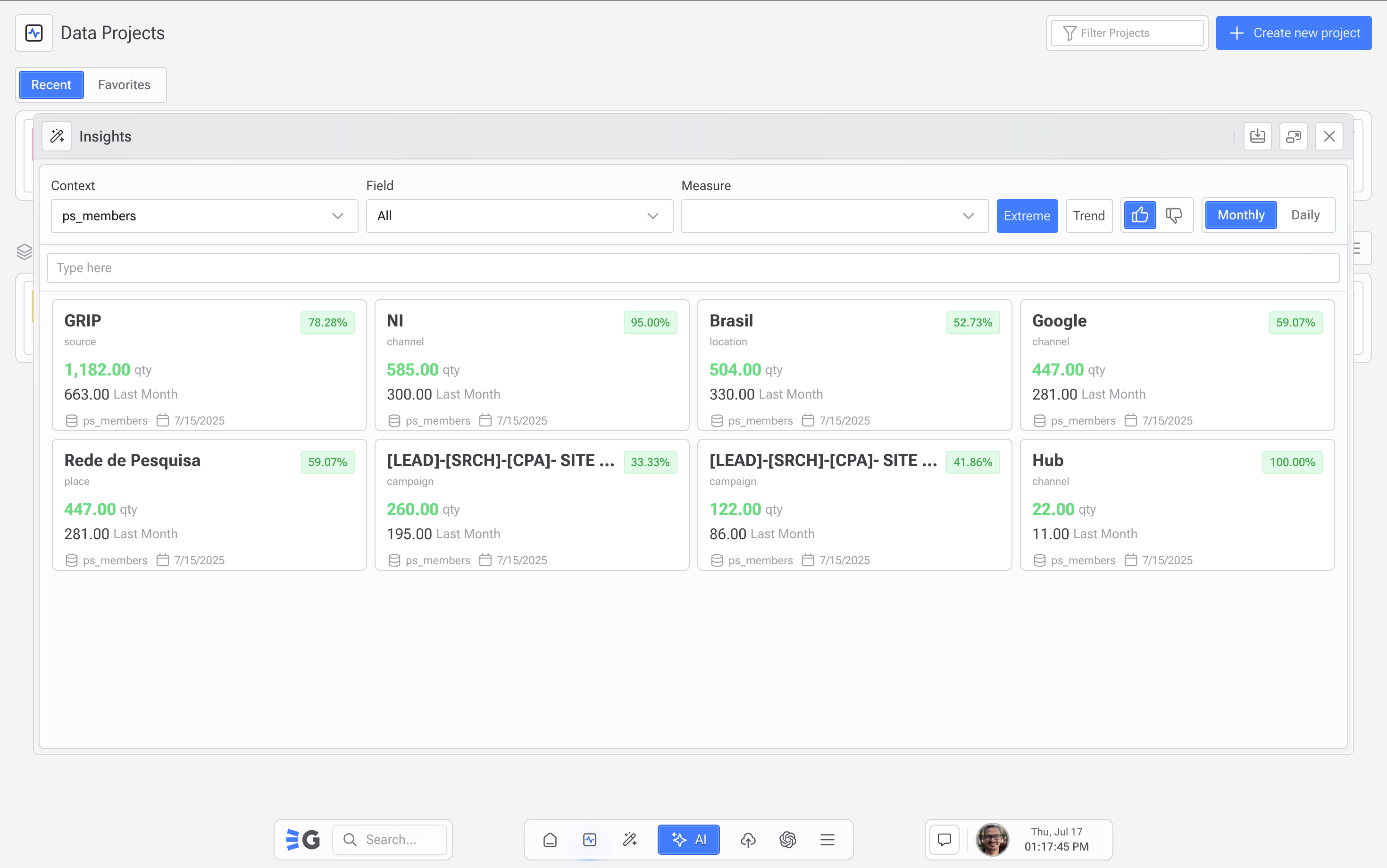This screenshot has width=1387, height=868.
Task: Open the magic wand icon in bottom dock
Action: pos(630,840)
